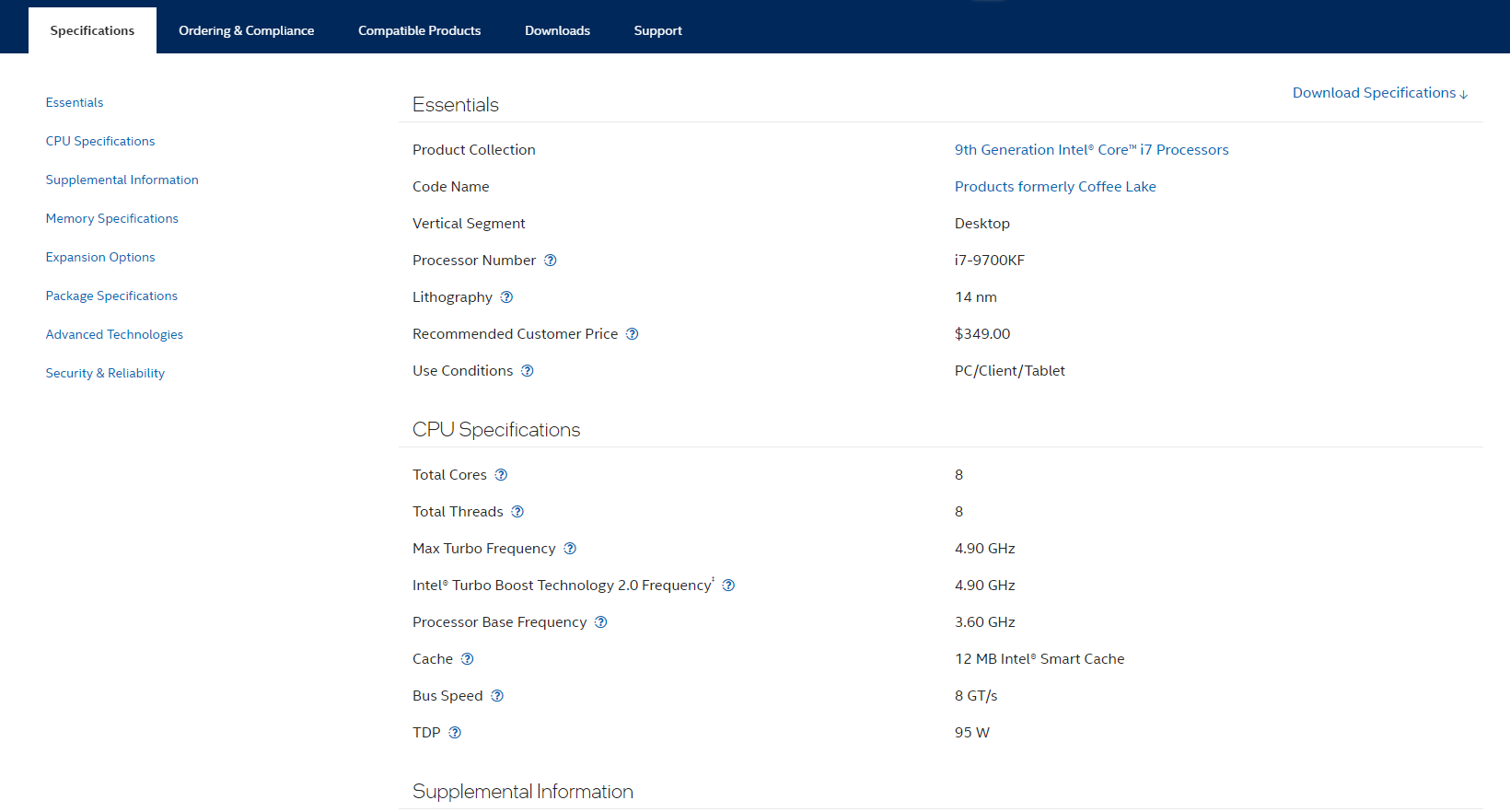Open Bus Speed question mark icon

click(x=497, y=696)
